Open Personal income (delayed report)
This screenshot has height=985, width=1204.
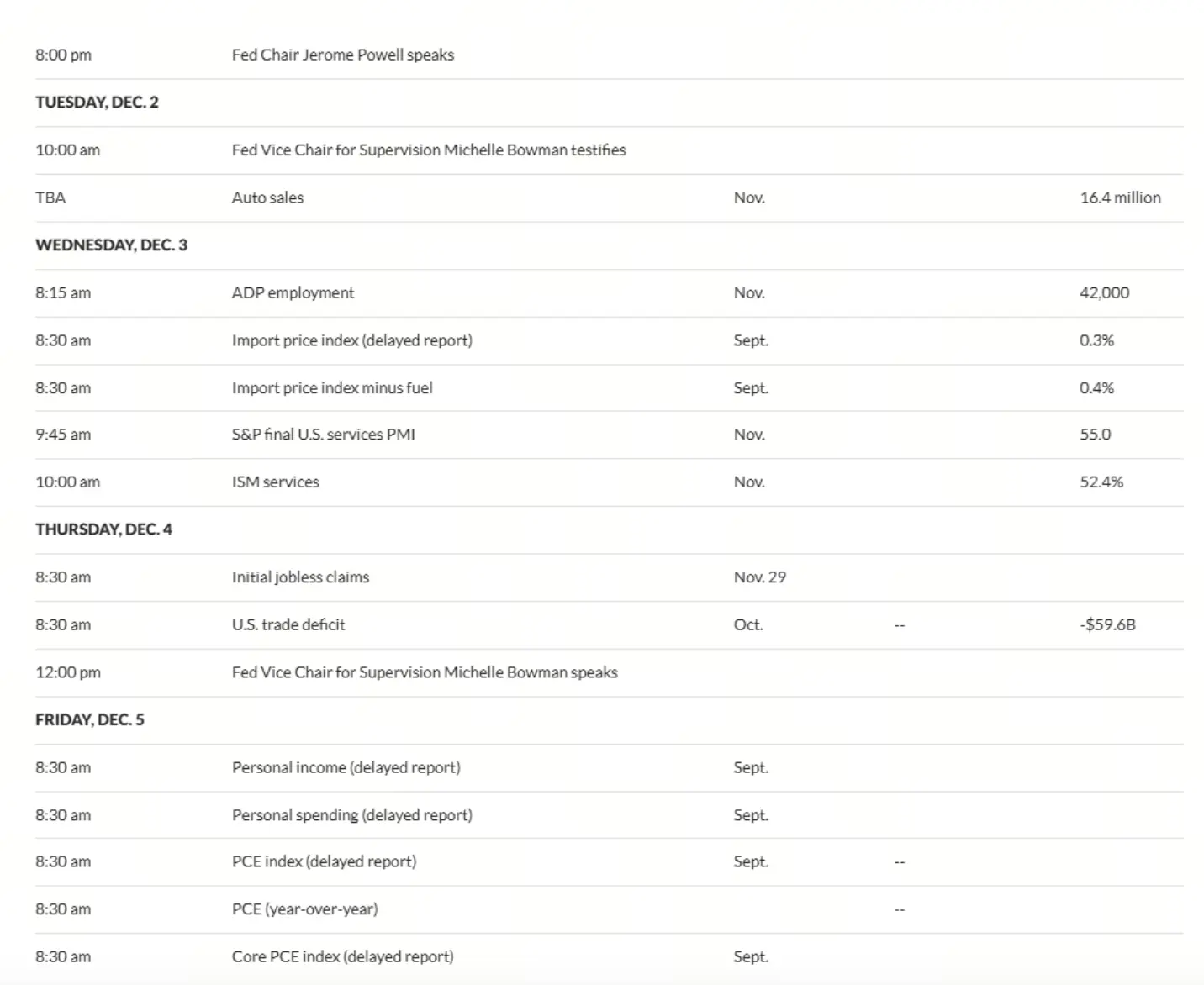pos(346,767)
